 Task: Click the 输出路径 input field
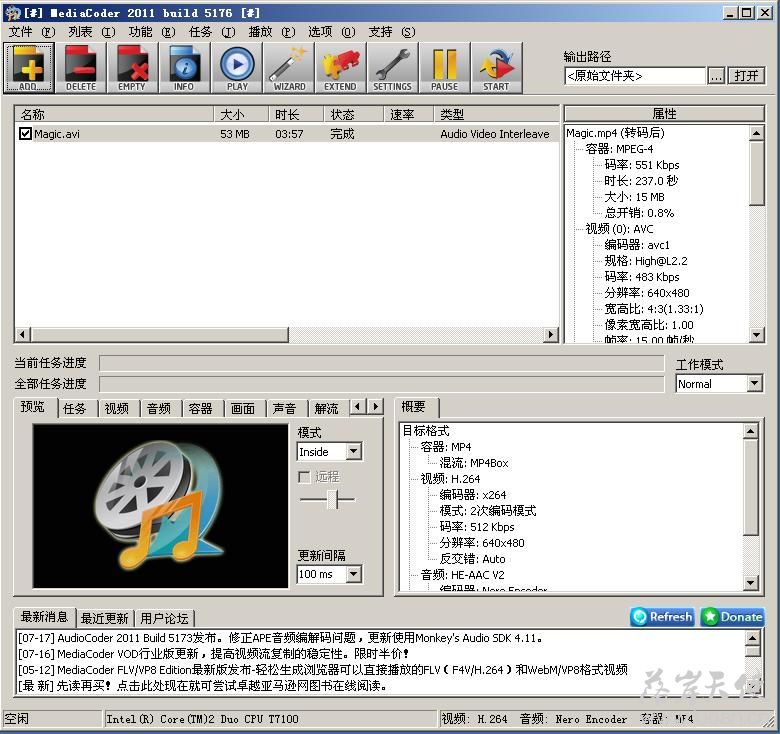(635, 76)
